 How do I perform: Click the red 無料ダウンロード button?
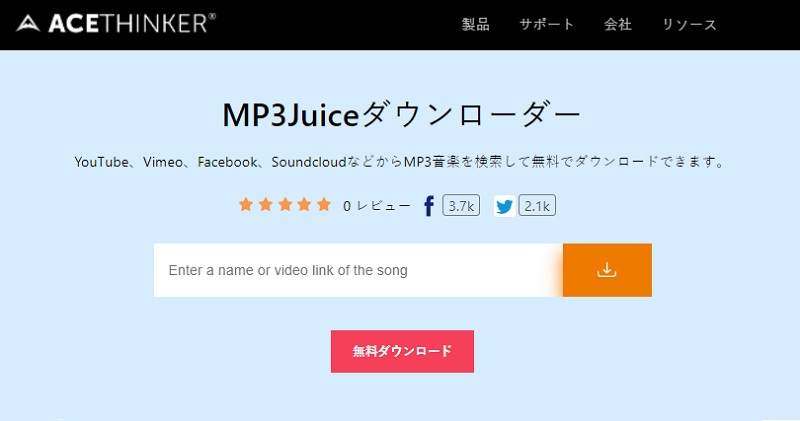(x=403, y=351)
